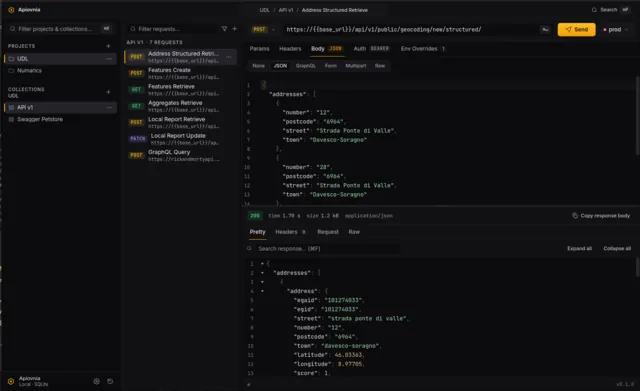Viewport: 640px width, 391px height.
Task: Click the Filter projects & collections field
Action: point(60,29)
